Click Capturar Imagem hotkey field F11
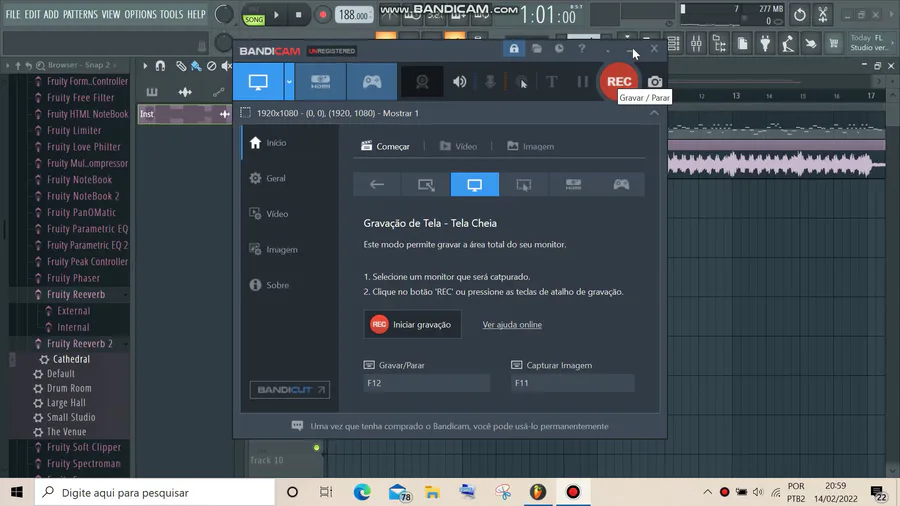 (572, 383)
